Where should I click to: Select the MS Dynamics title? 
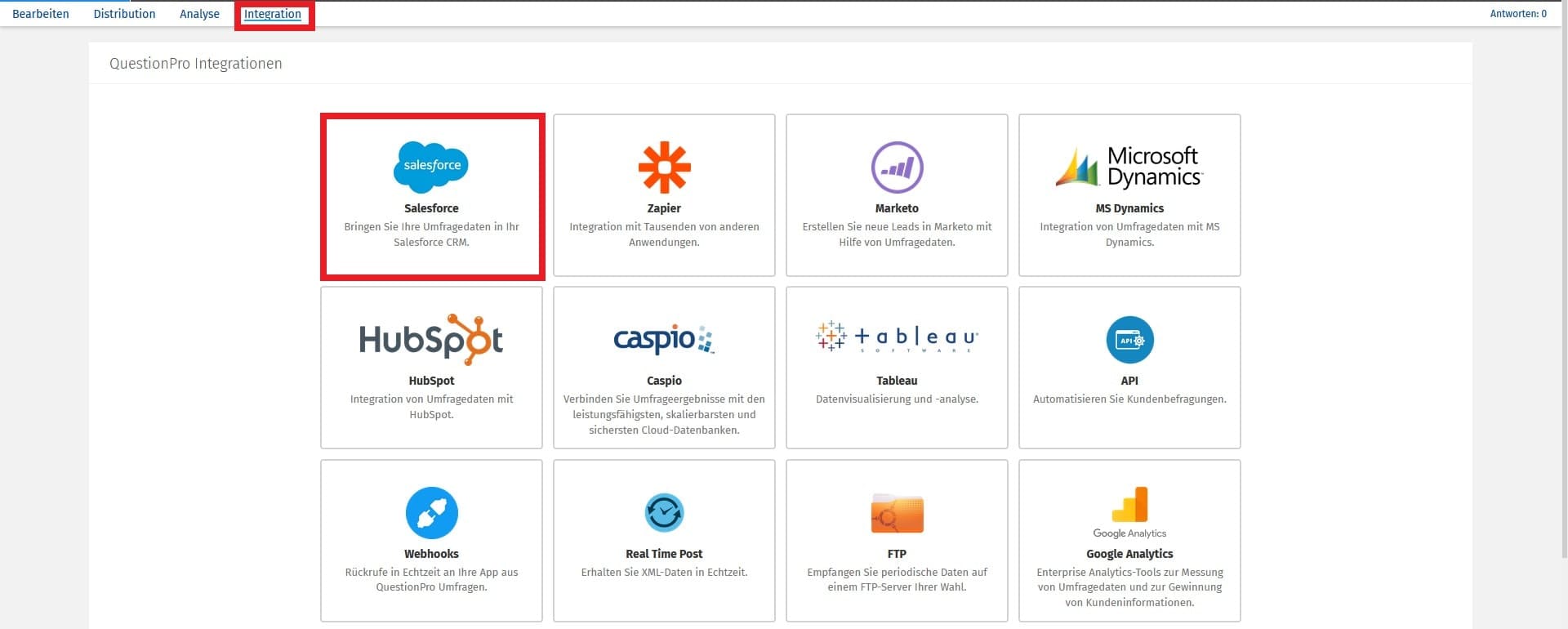(x=1129, y=208)
